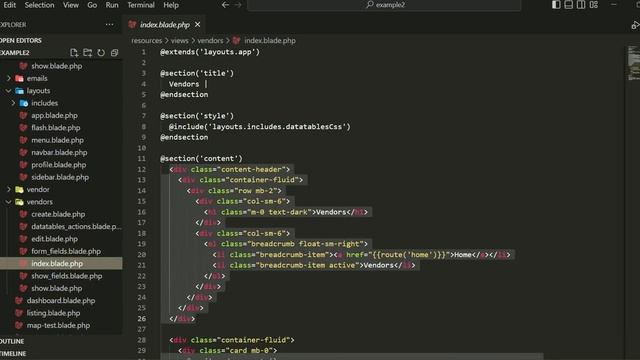Collapse the EXAMPLE2 section header

15,53
